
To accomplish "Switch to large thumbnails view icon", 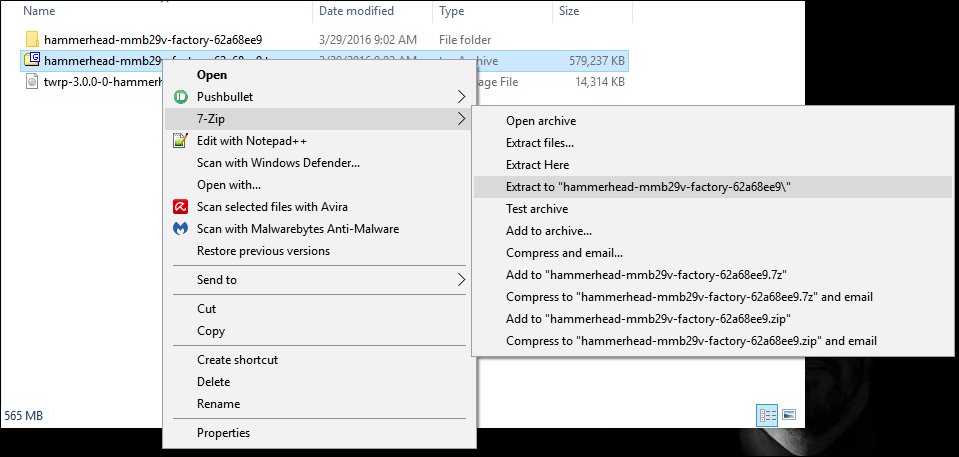I will (788, 415).
